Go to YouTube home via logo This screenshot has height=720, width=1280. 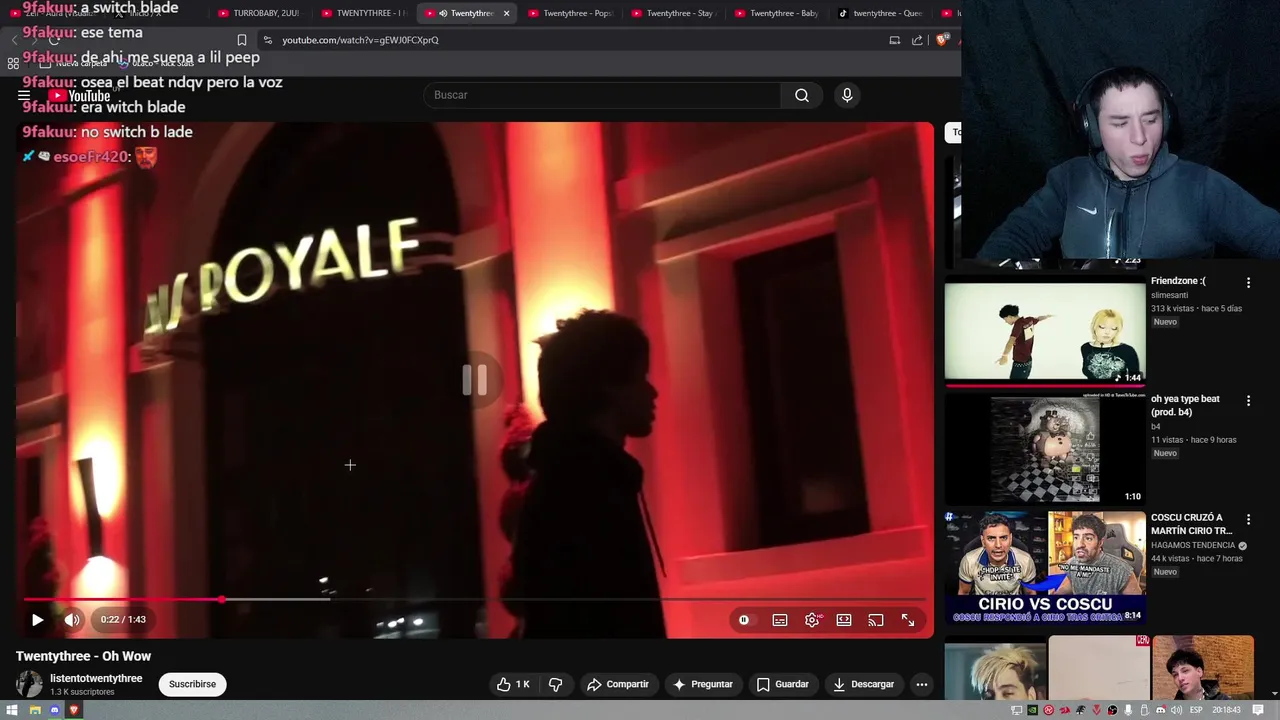pos(79,96)
